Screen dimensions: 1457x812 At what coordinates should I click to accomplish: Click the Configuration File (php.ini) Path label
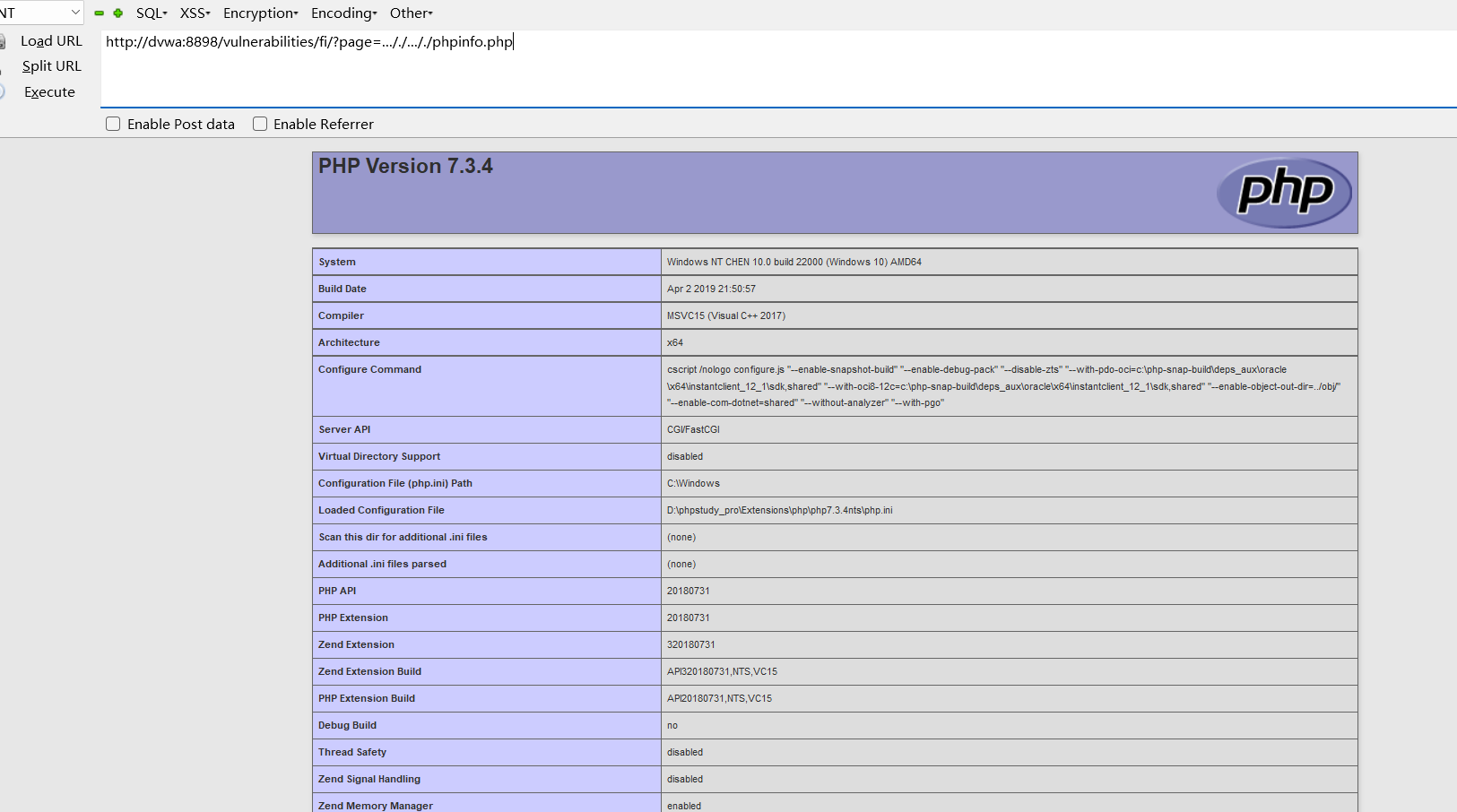point(395,483)
